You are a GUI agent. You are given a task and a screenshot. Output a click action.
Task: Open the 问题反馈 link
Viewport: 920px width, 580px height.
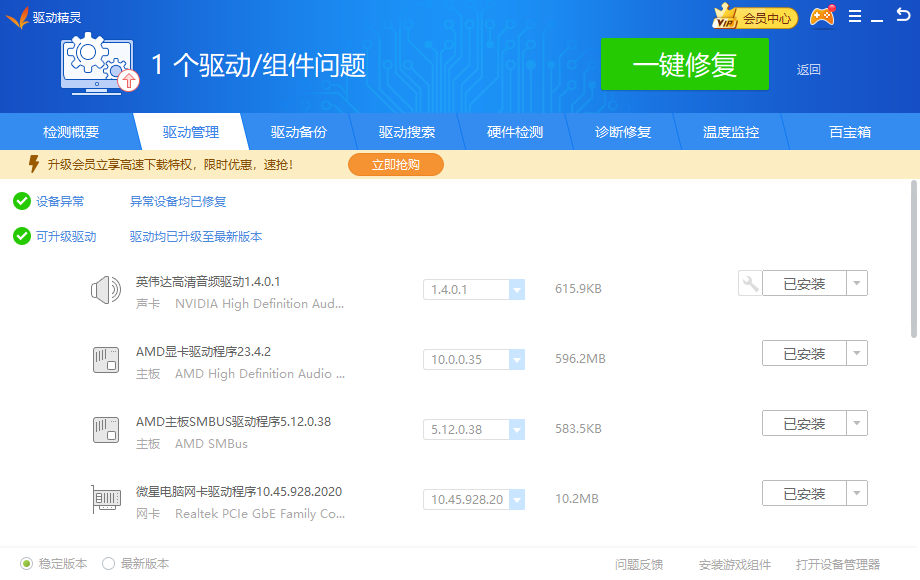point(639,564)
